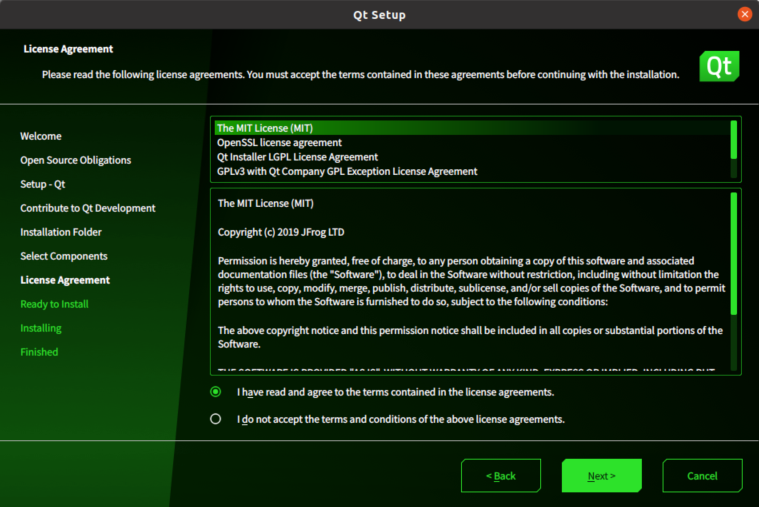Click Welcome step in sidebar
Image resolution: width=759 pixels, height=507 pixels.
click(x=41, y=136)
